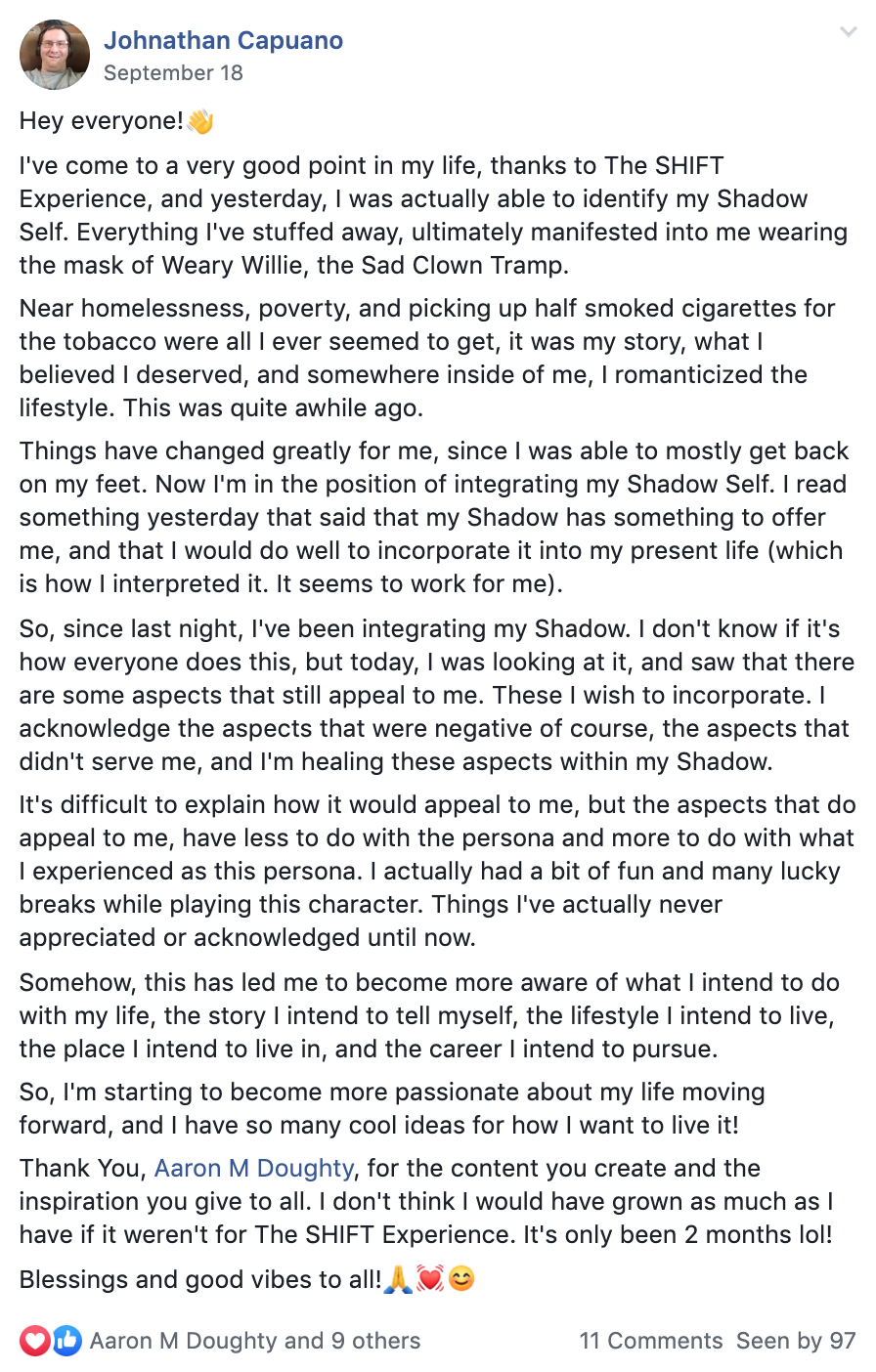Follow the Aaron M Doughty mention link

pos(254,1168)
